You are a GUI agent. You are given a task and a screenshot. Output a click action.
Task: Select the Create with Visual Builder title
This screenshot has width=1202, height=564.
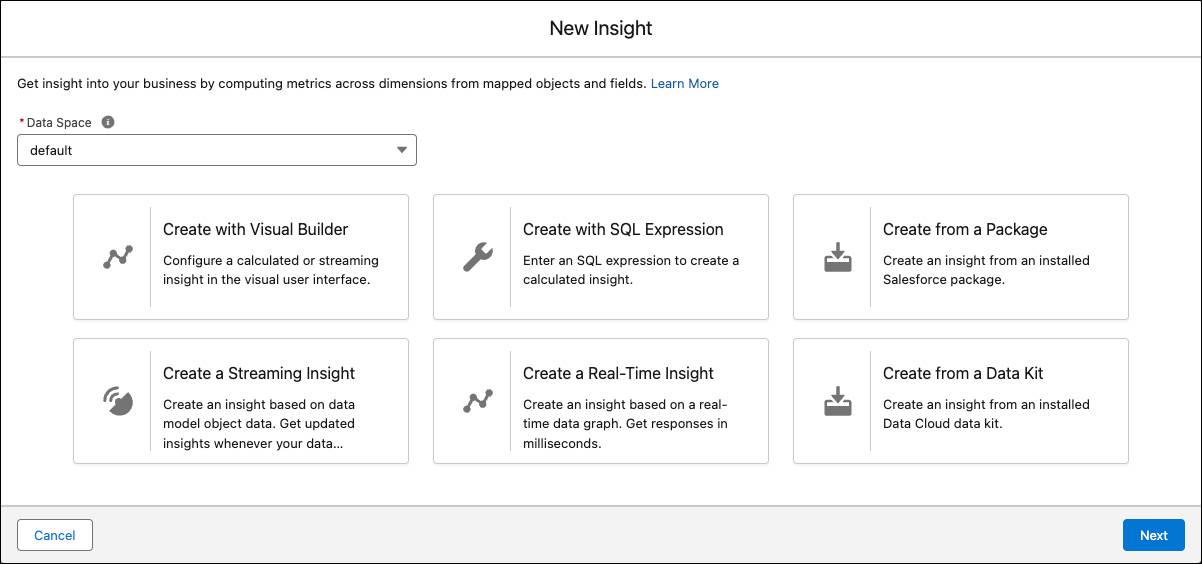pos(255,229)
